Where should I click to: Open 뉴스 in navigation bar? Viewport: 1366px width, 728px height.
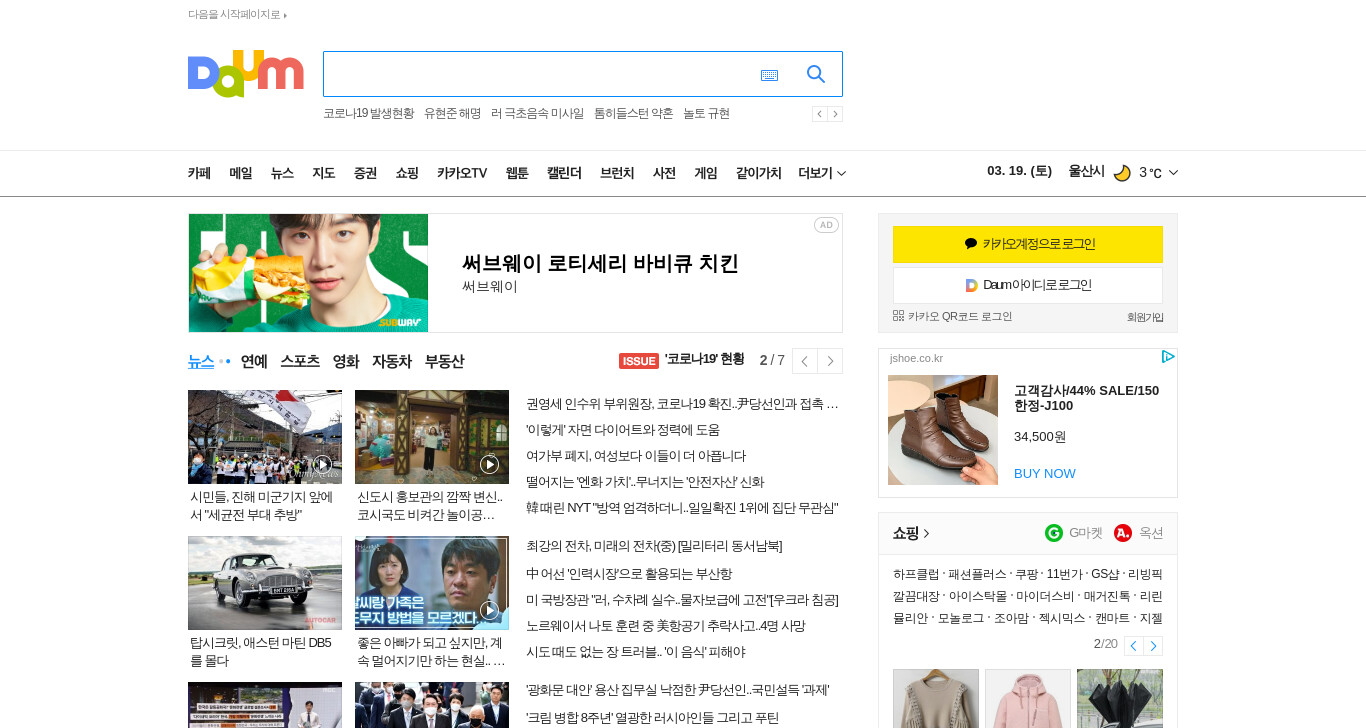(x=282, y=173)
